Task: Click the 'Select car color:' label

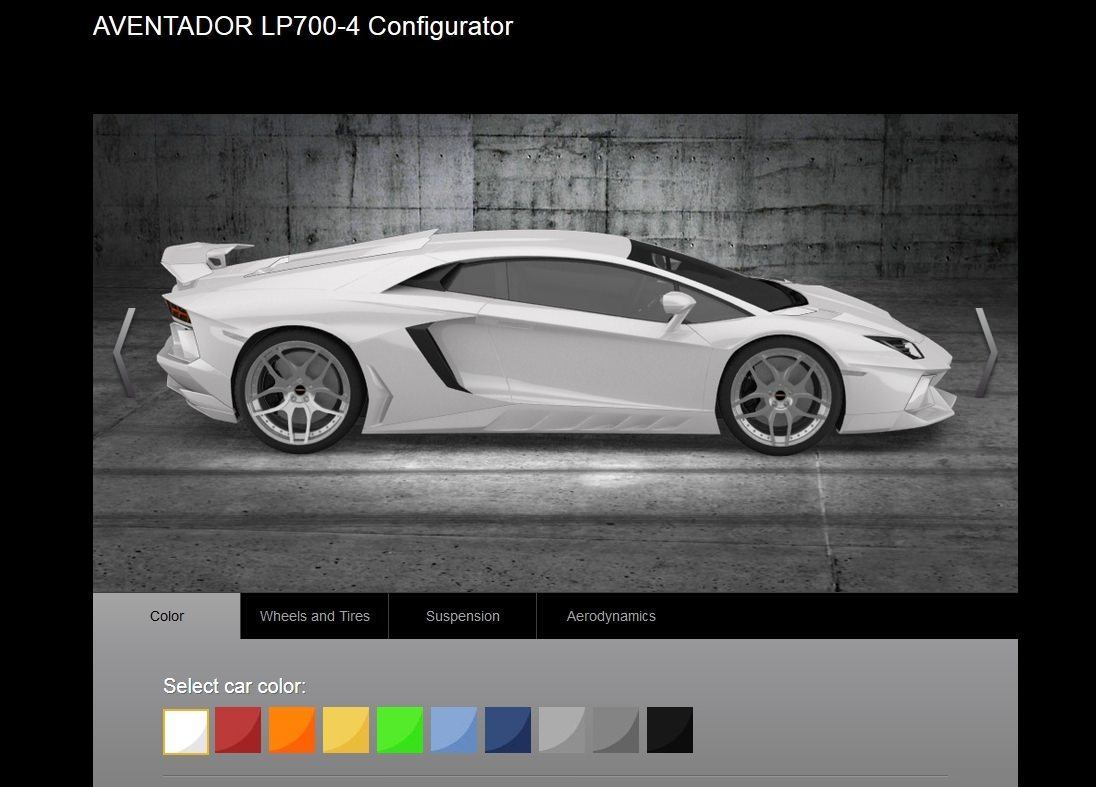Action: pos(235,686)
